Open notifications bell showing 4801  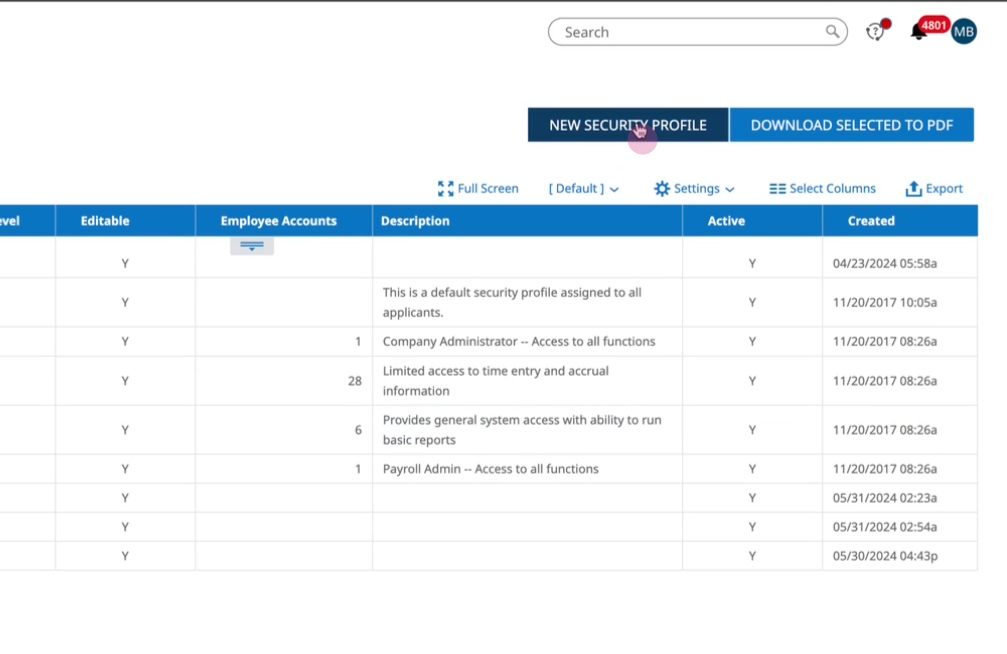point(919,31)
